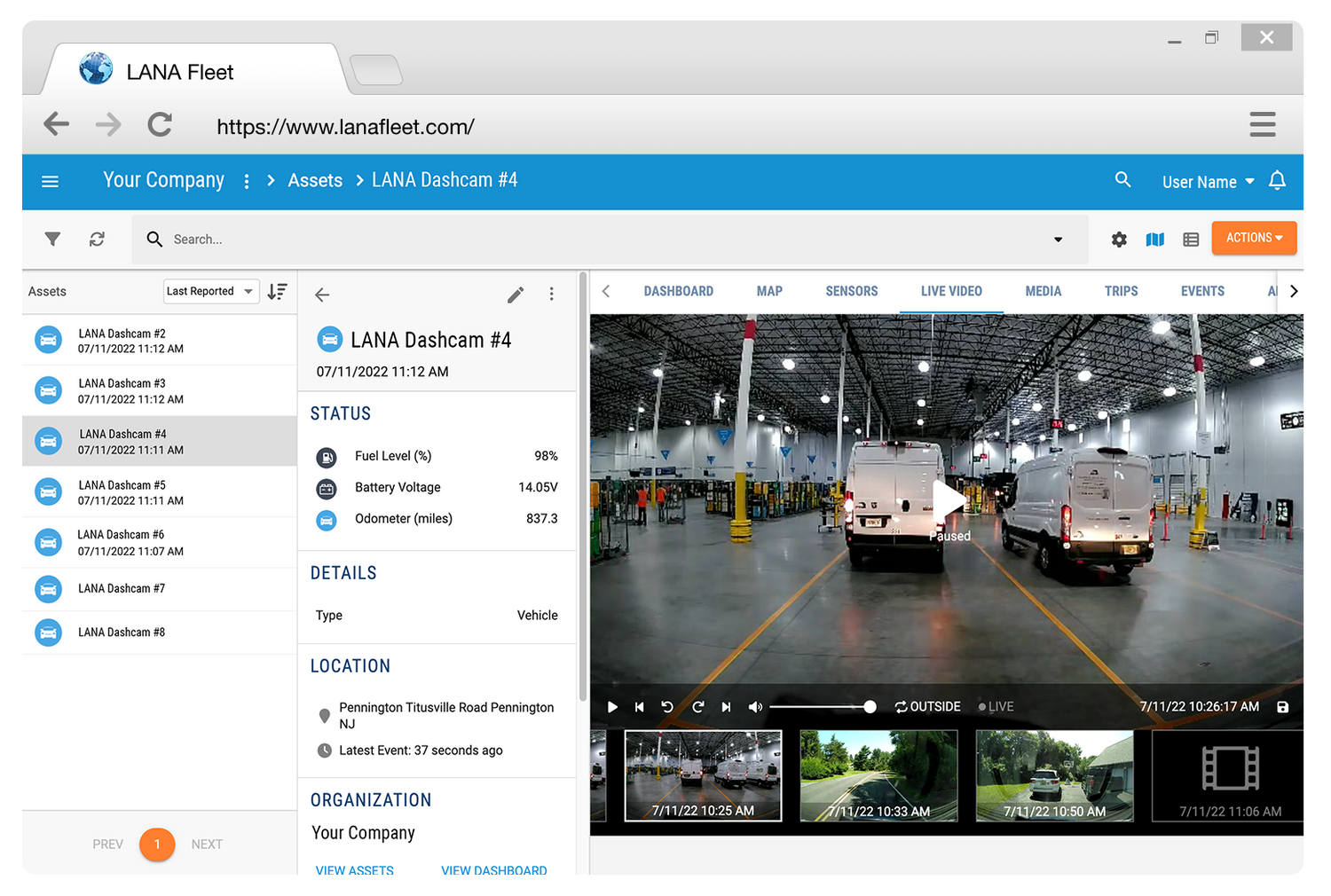Expand the ACTIONS dropdown
Image resolution: width=1331 pixels, height=896 pixels.
tap(1254, 238)
